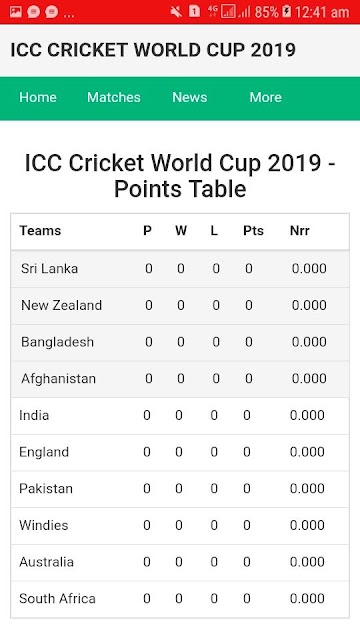
Task: Tap the battery charging icon
Action: (x=287, y=11)
